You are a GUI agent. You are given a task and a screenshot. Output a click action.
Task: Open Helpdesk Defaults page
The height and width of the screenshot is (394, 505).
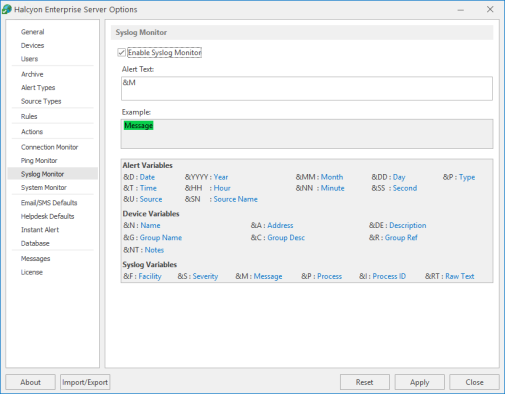(47, 216)
